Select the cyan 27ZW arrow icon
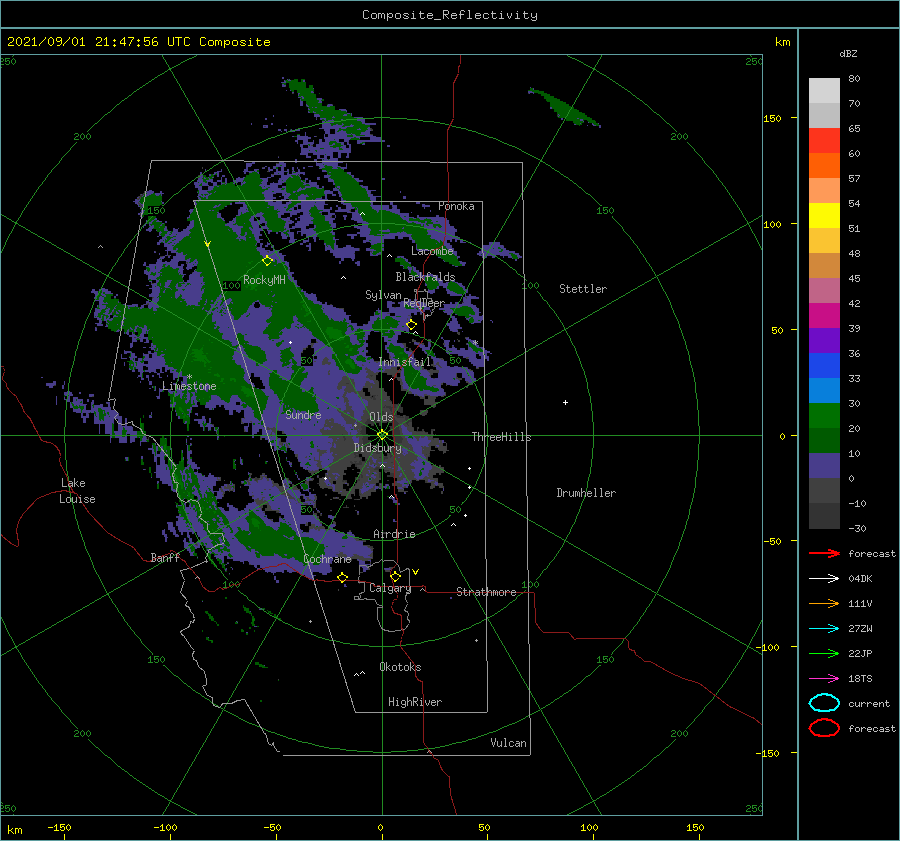Viewport: 900px width, 841px height. tap(824, 629)
